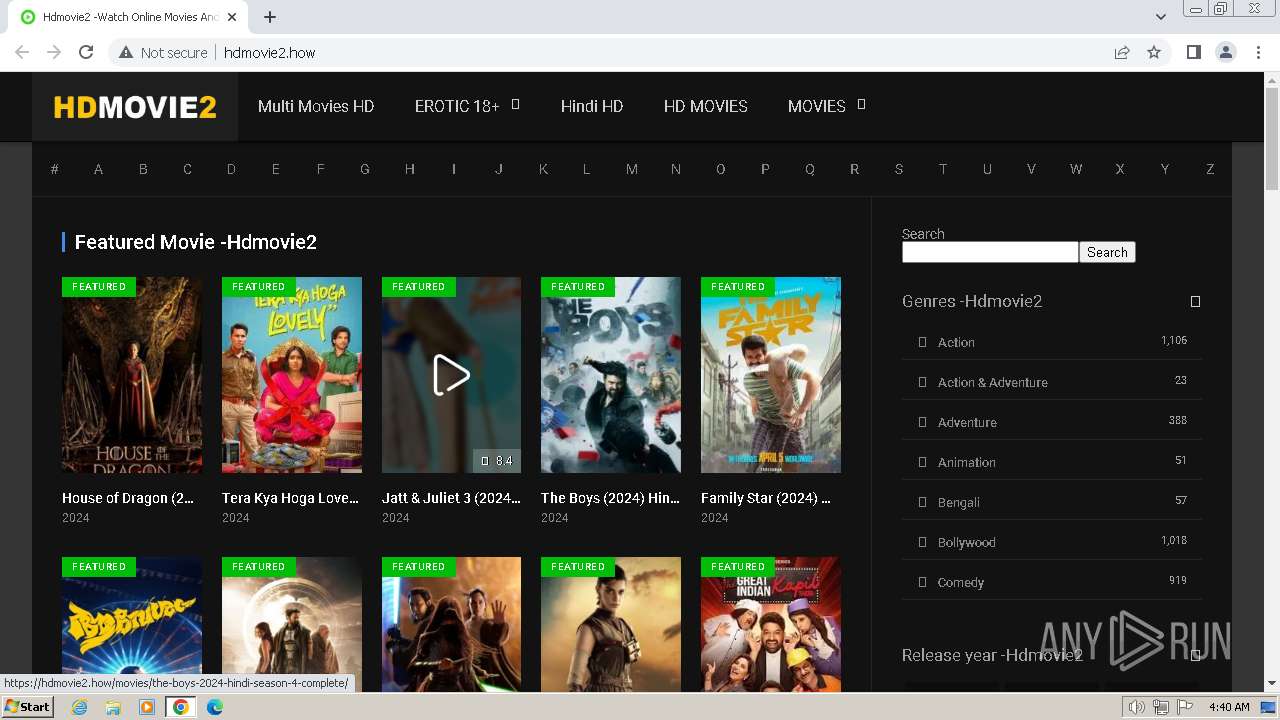Screen dimensions: 1280x720
Task: Filter movies by letter S
Action: pos(898,169)
